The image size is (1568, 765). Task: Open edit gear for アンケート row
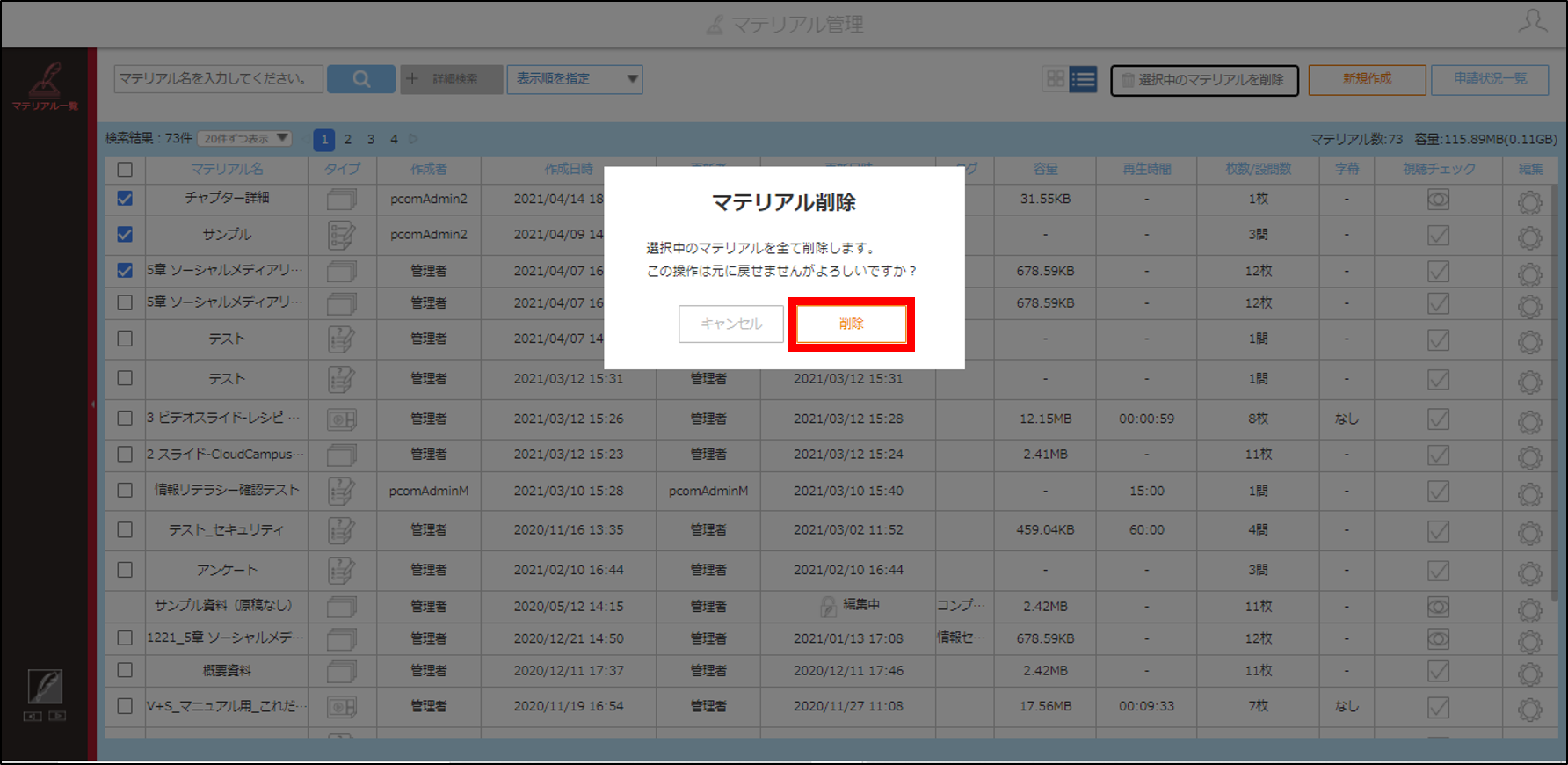click(1529, 573)
